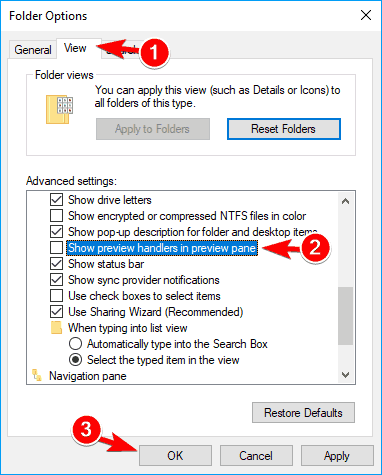Click the 'When typing into list view' folder icon
382x475 pixels.
pos(56,328)
